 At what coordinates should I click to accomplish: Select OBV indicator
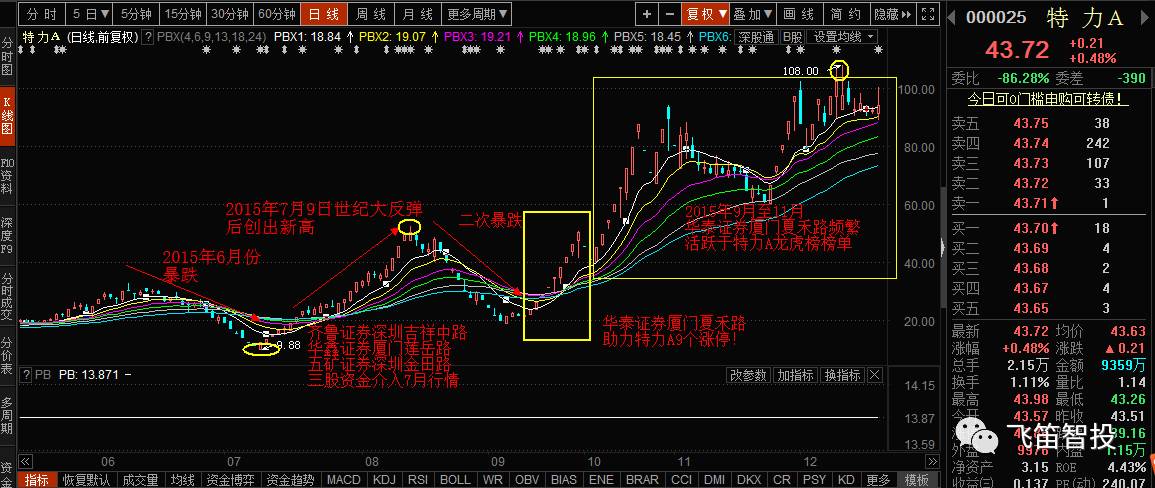tap(527, 480)
